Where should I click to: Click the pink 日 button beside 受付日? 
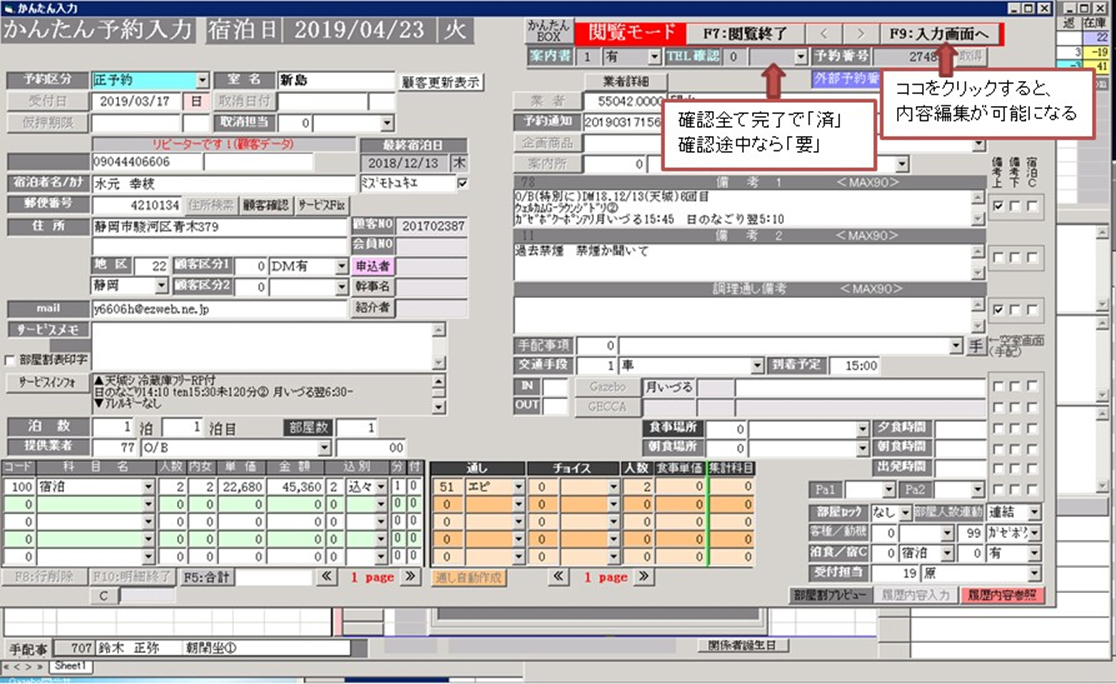[x=197, y=101]
